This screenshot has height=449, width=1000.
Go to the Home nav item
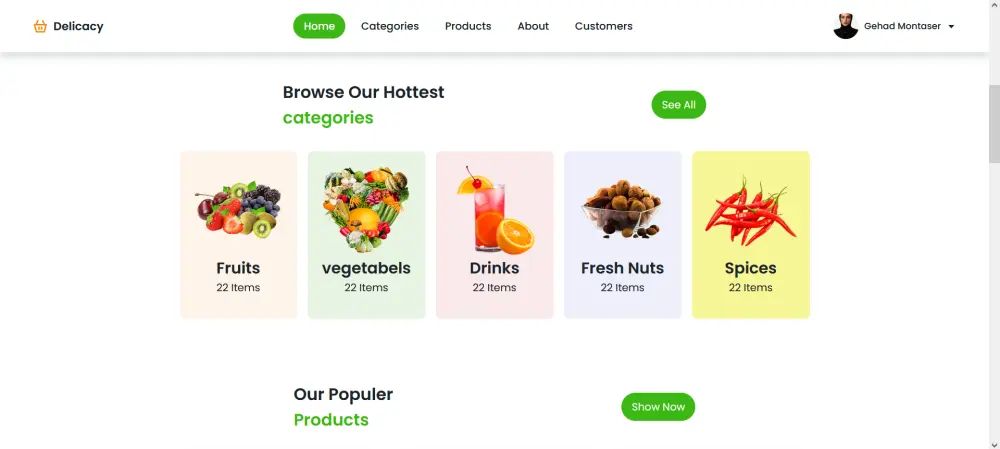pos(319,26)
